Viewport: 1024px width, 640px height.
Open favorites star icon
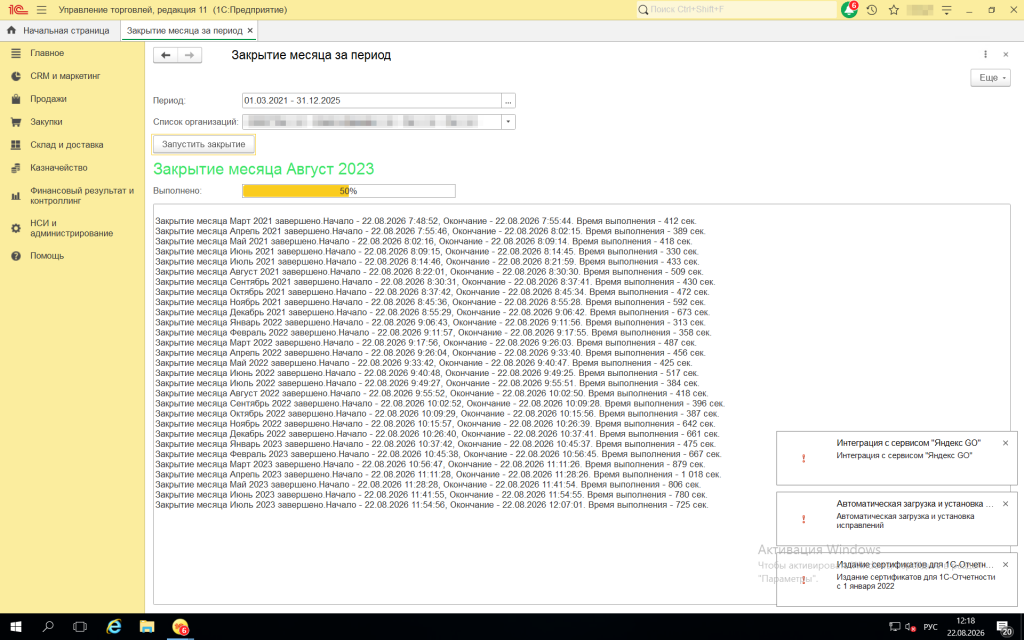click(x=894, y=10)
